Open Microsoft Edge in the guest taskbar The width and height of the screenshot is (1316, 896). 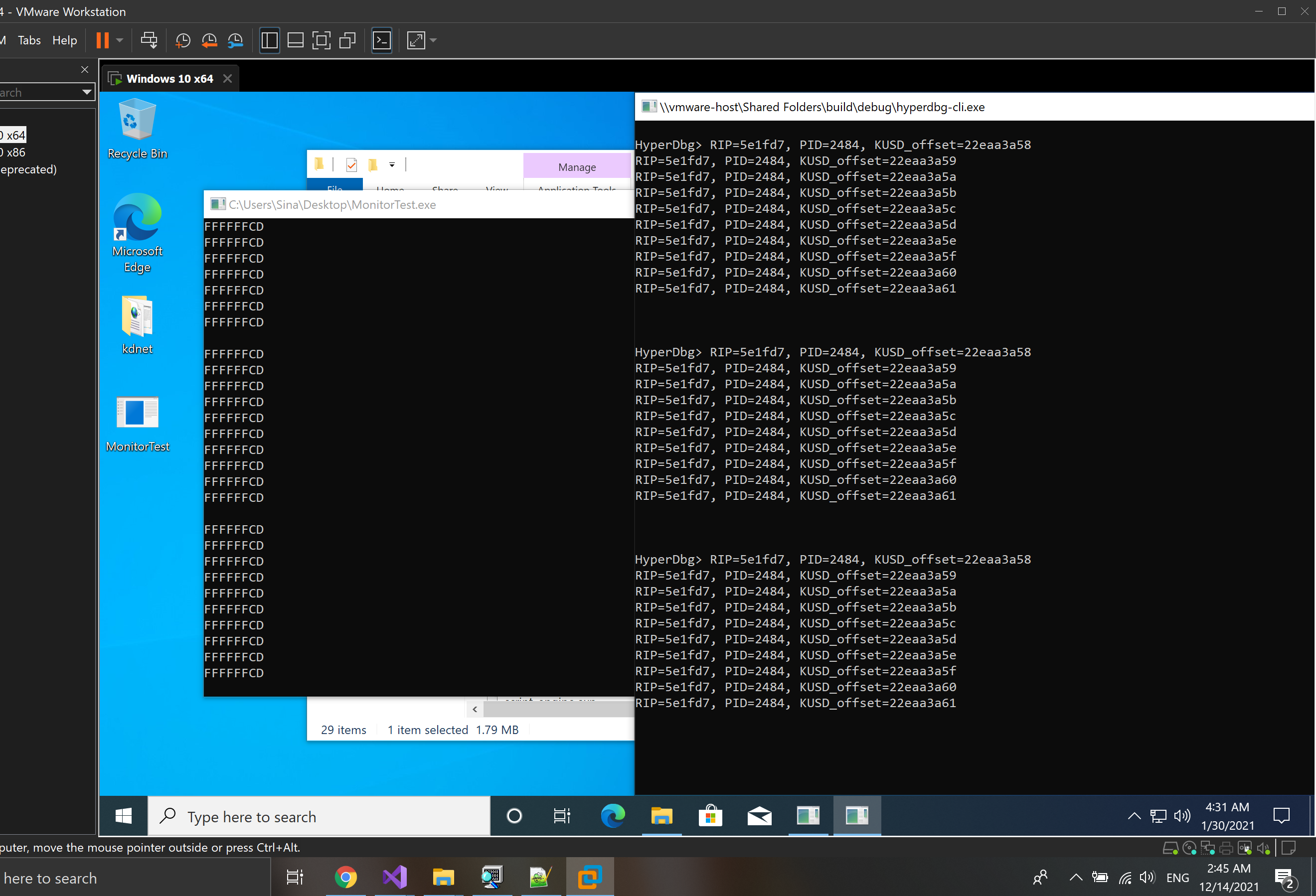613,816
